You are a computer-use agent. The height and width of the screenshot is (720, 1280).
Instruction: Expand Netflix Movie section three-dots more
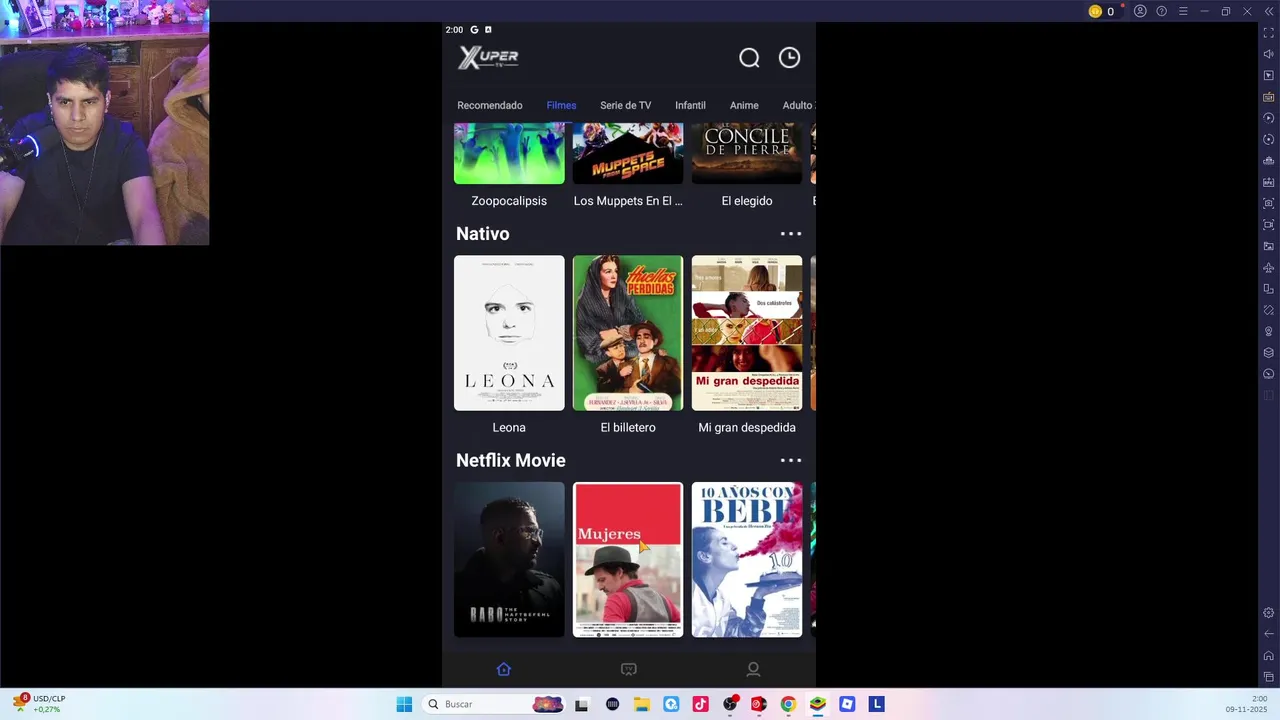click(791, 461)
